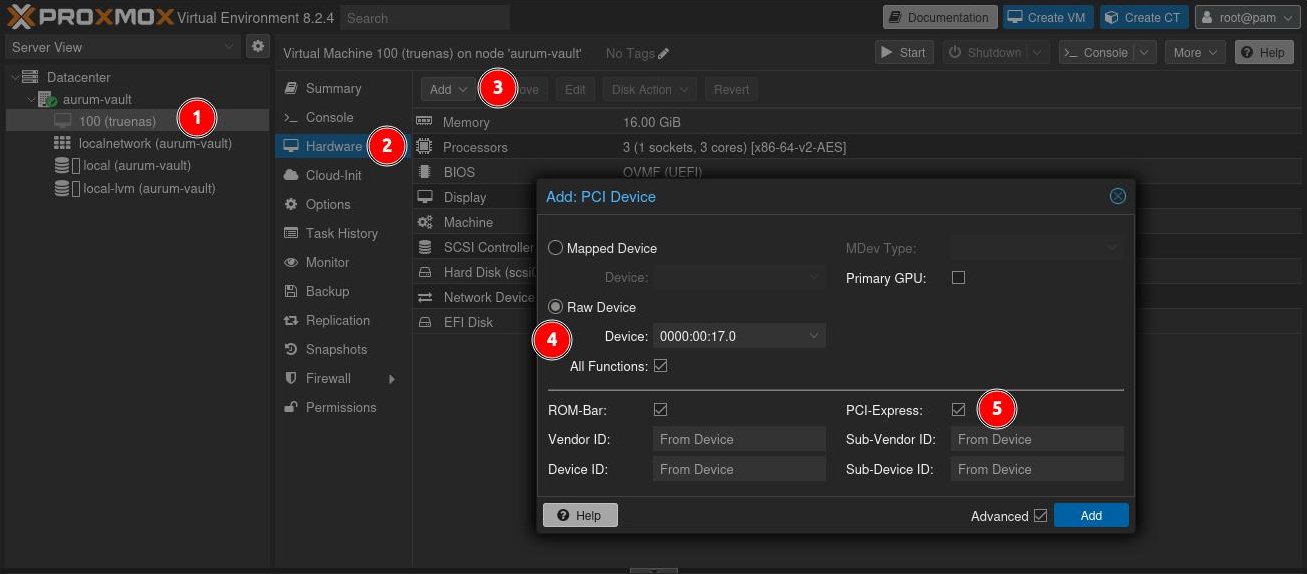Click Create CT
The width and height of the screenshot is (1307, 574).
point(1144,17)
